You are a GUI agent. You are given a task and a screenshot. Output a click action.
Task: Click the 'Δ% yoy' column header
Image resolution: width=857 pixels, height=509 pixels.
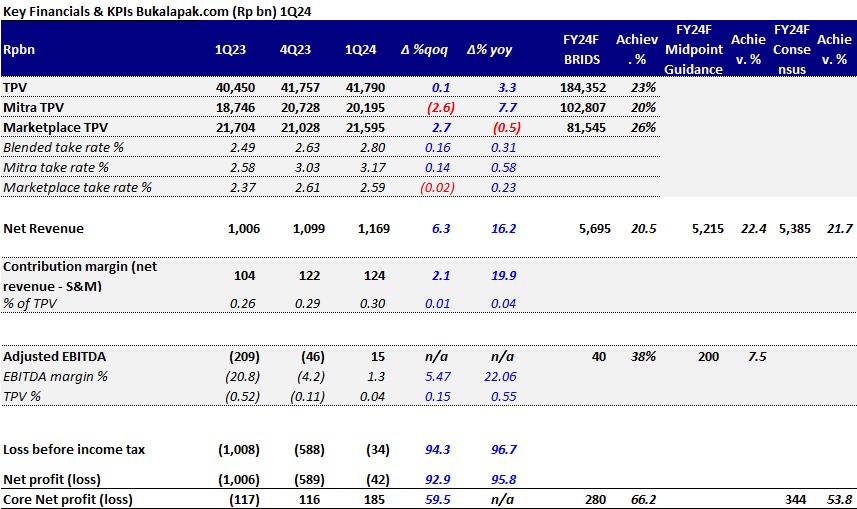pos(489,50)
